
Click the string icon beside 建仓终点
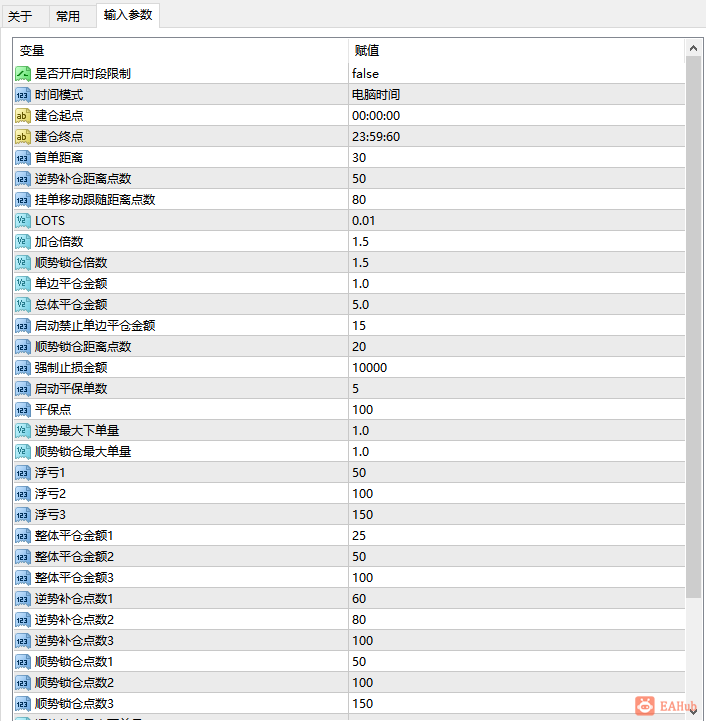23,137
